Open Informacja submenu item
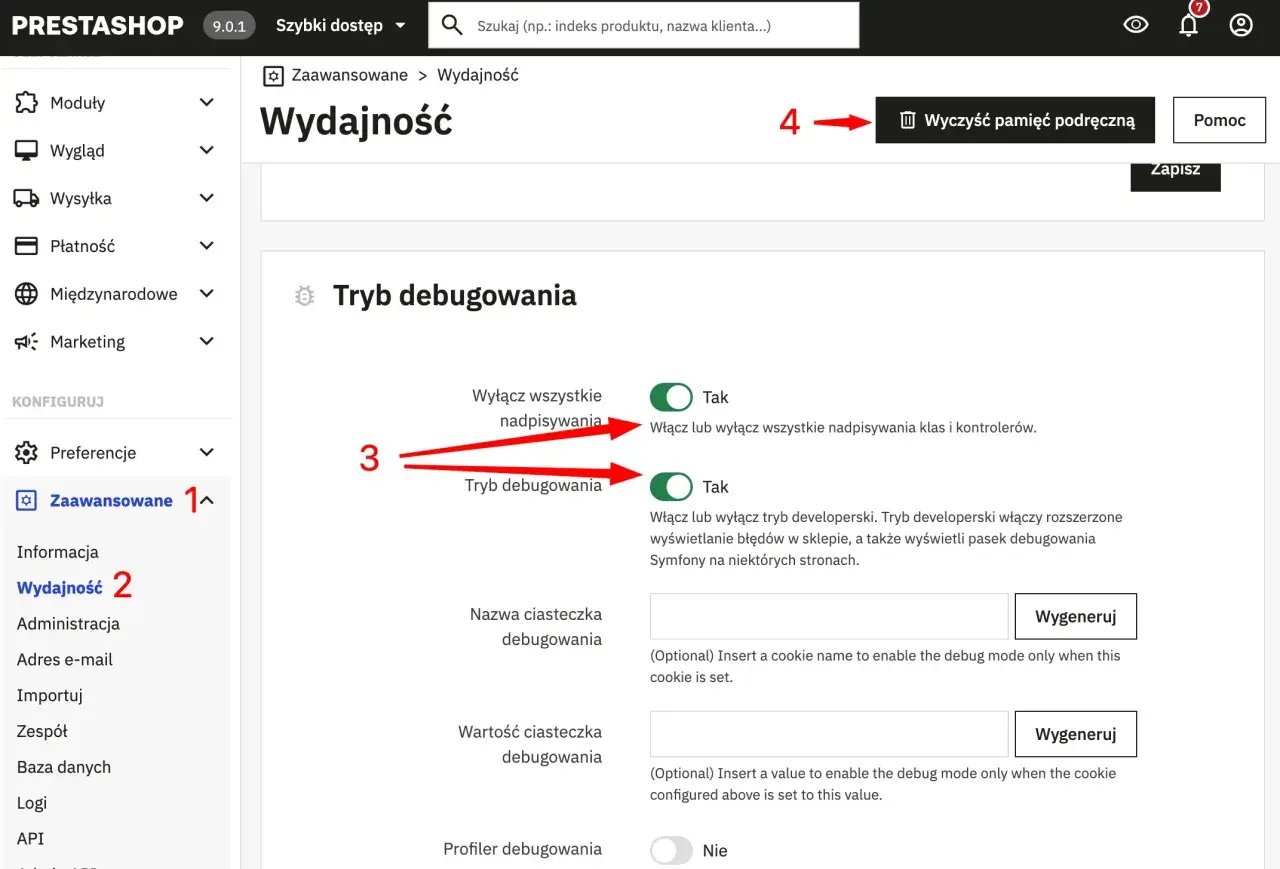 [57, 552]
